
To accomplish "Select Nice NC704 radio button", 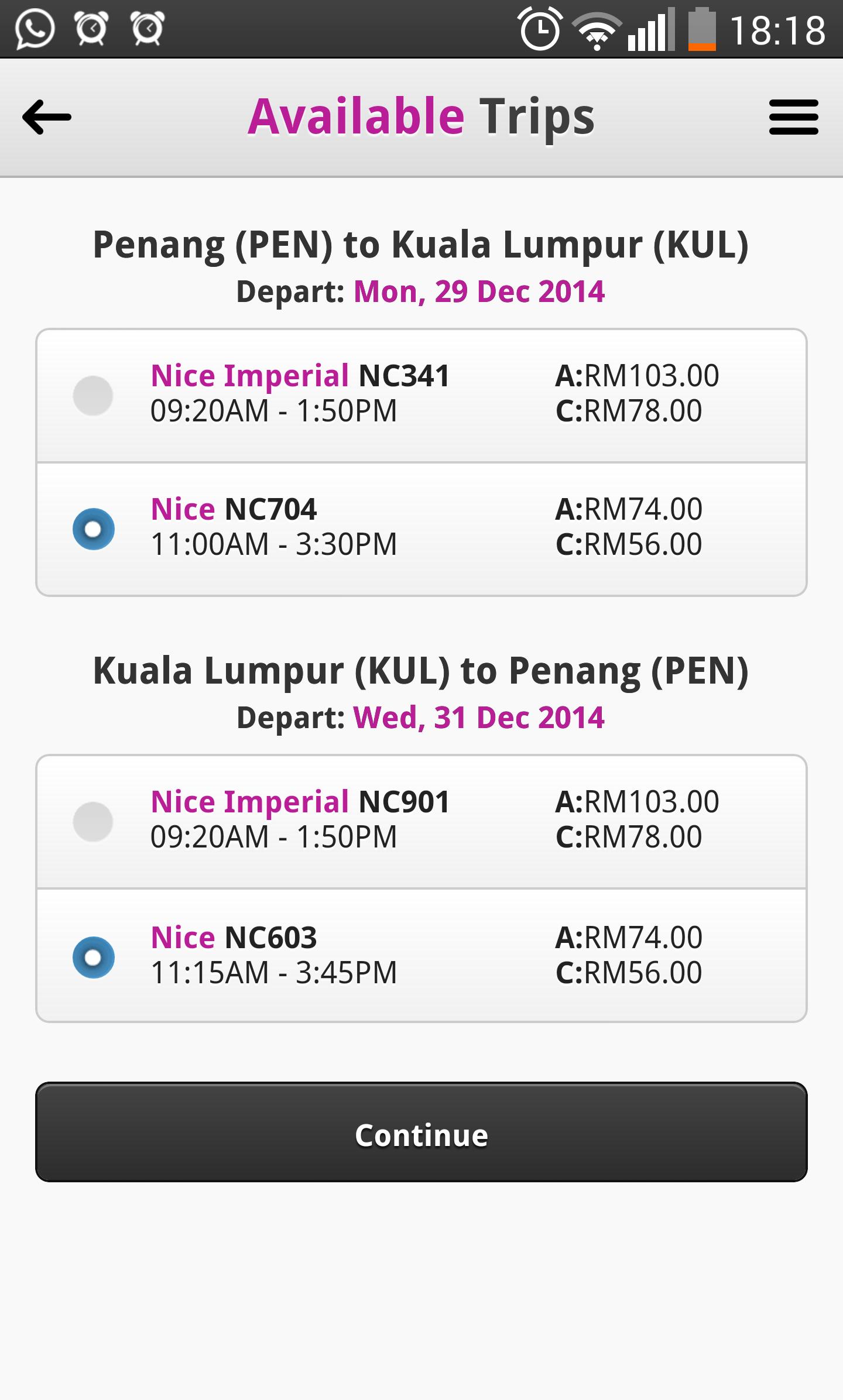I will tap(93, 529).
